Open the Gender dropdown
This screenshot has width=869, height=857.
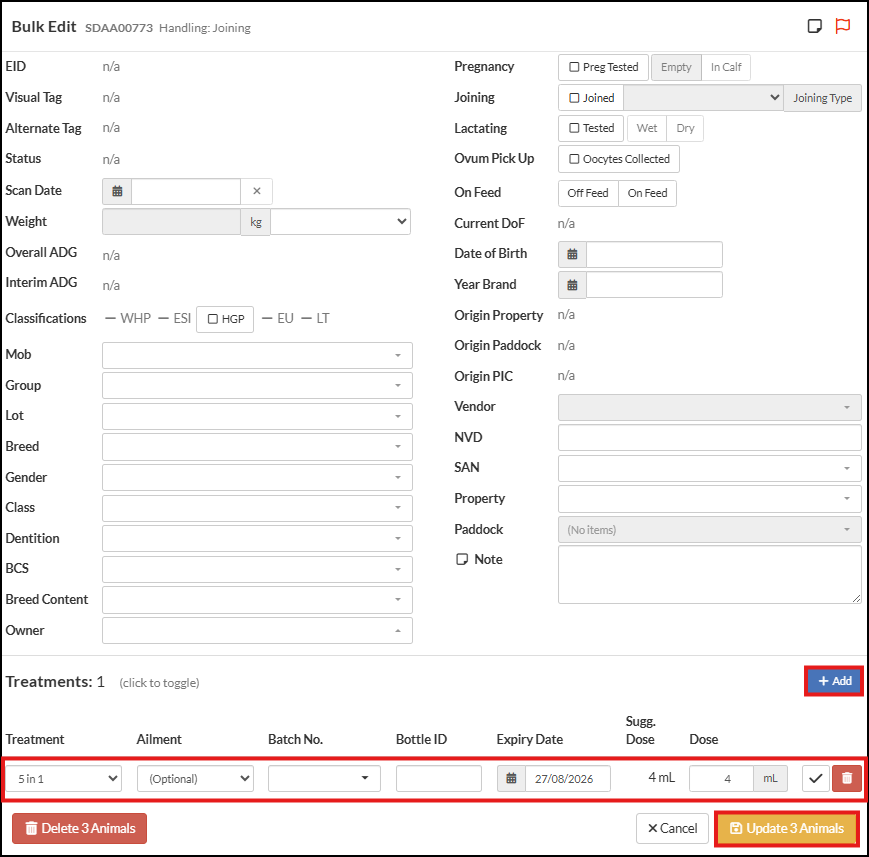(x=257, y=477)
